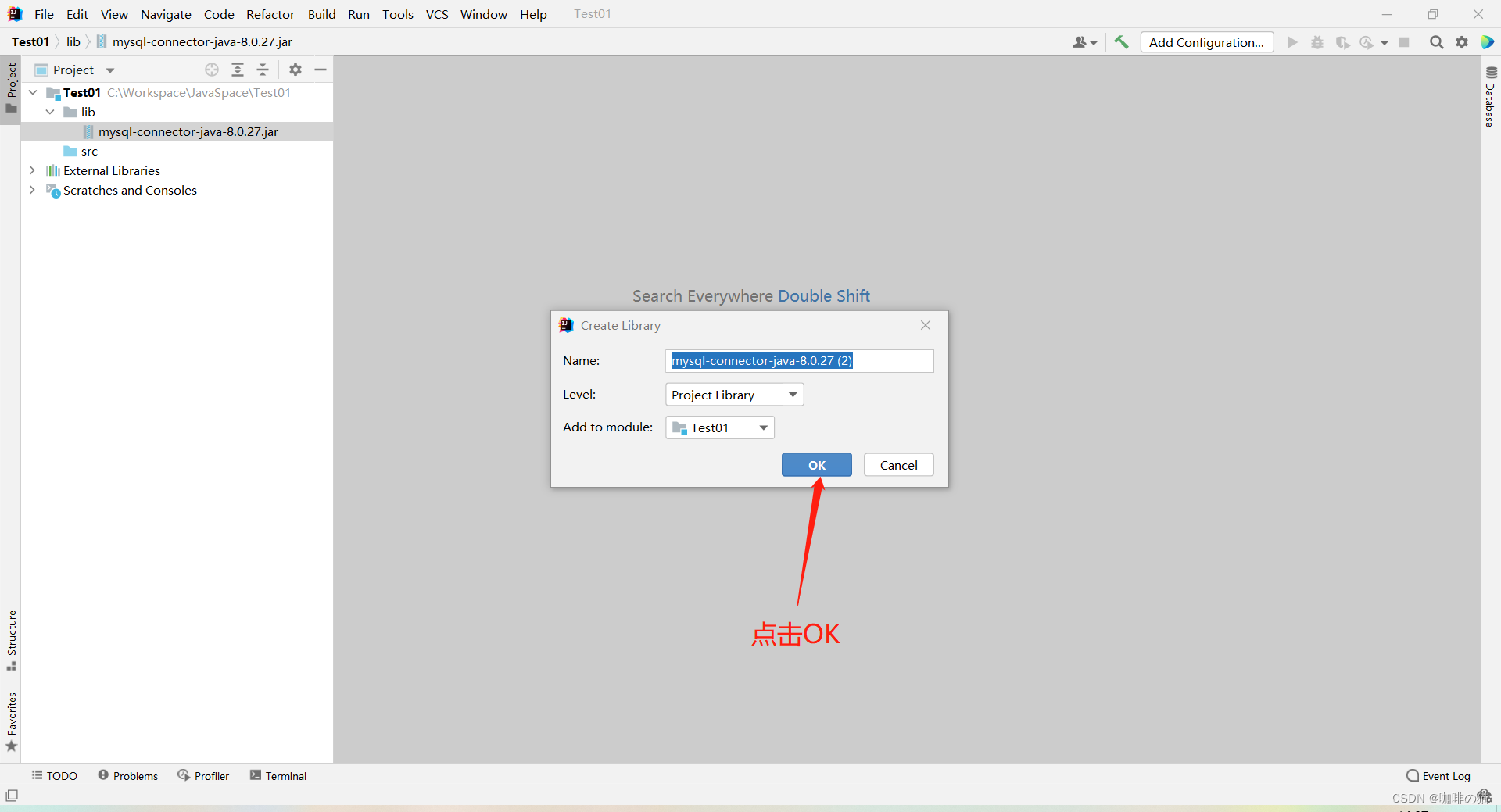Open run options dropdown arrow
This screenshot has height=812, width=1501.
point(1385,43)
